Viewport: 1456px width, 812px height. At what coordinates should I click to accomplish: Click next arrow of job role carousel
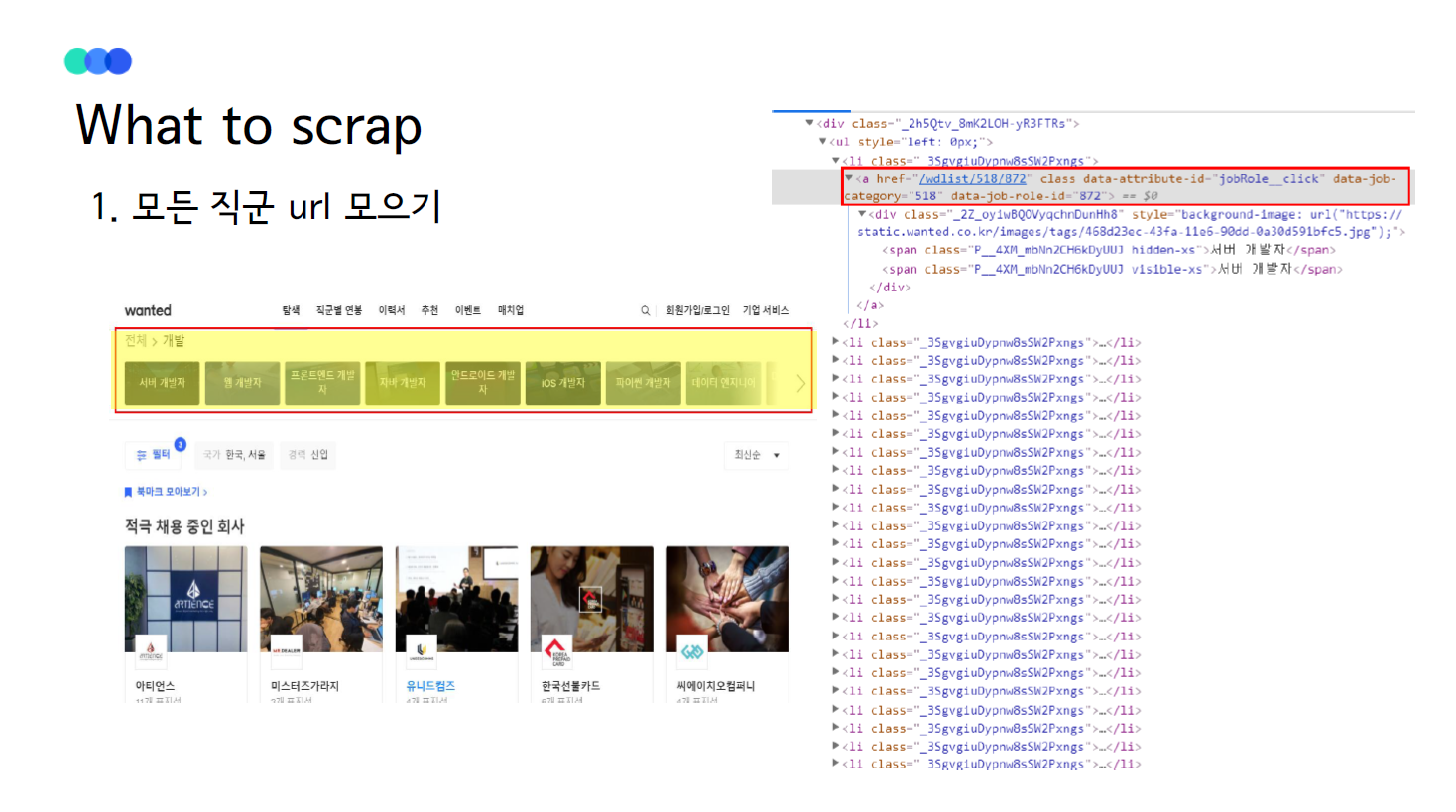tap(800, 383)
